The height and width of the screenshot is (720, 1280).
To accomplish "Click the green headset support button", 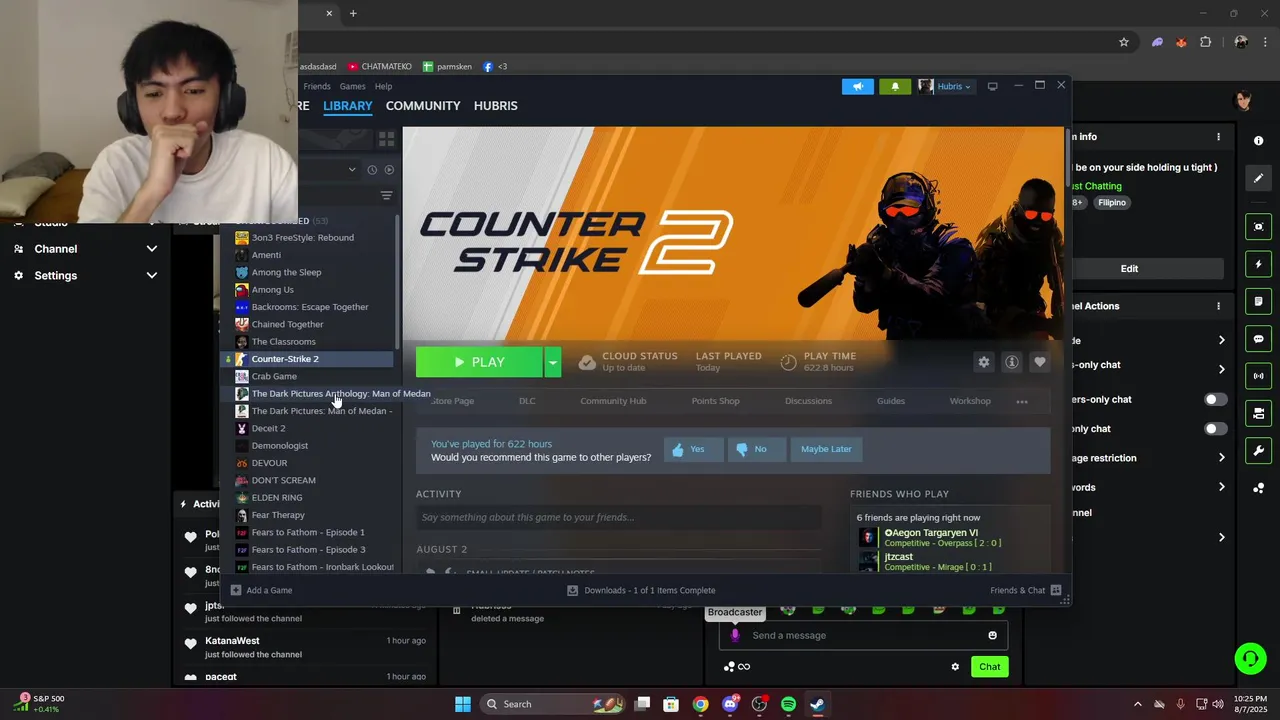I will [1250, 658].
